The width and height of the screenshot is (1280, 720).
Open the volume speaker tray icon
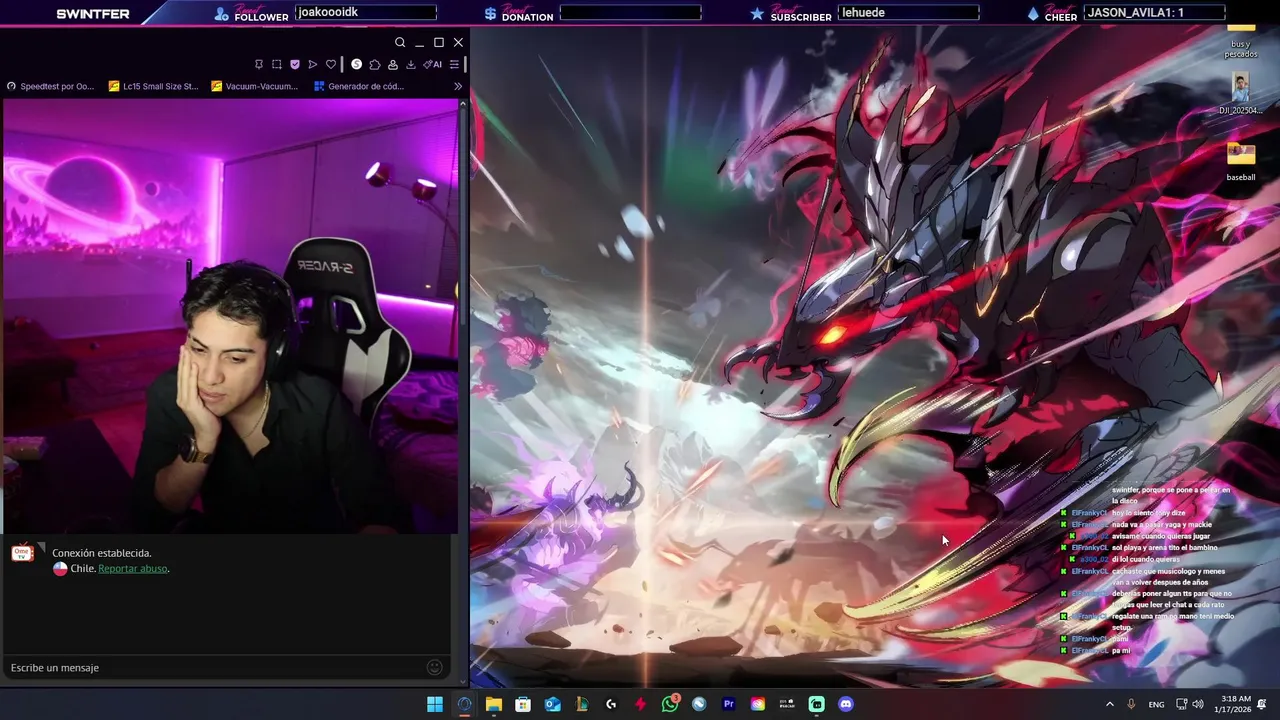[1198, 704]
